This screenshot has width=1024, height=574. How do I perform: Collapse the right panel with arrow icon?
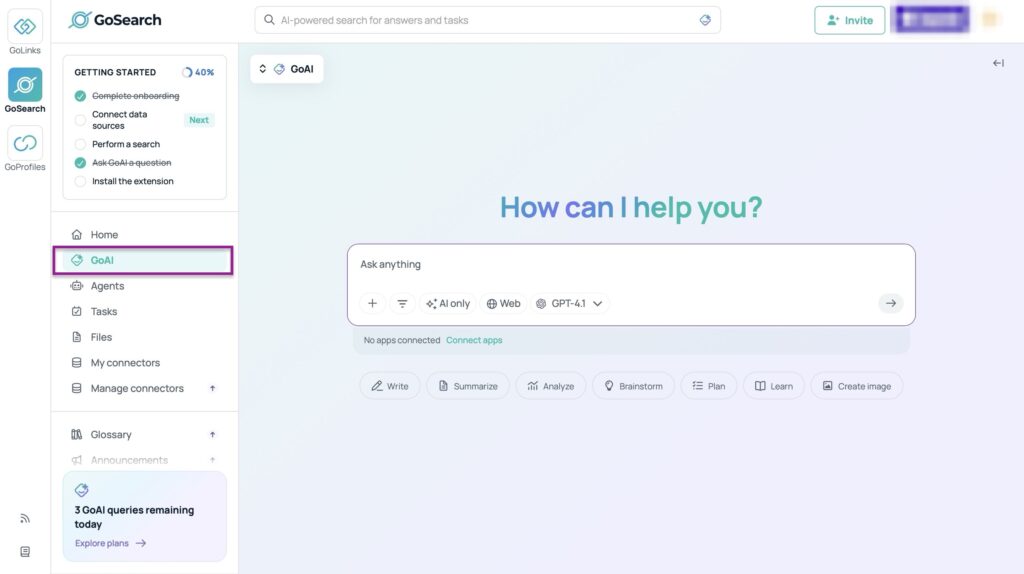click(x=998, y=63)
